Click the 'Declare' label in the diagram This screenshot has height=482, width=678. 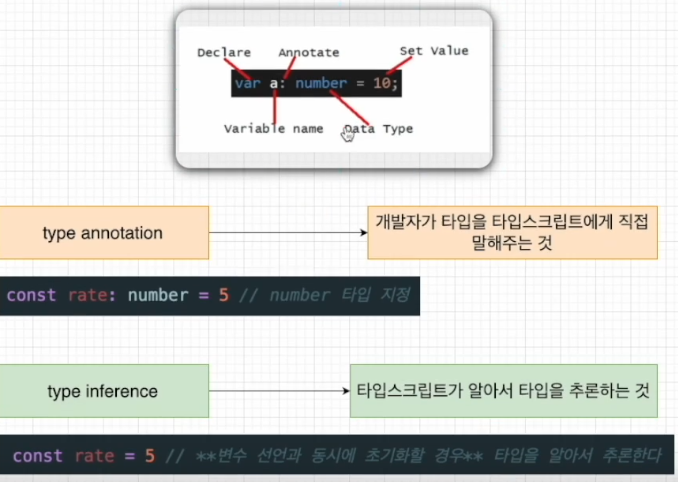point(224,53)
